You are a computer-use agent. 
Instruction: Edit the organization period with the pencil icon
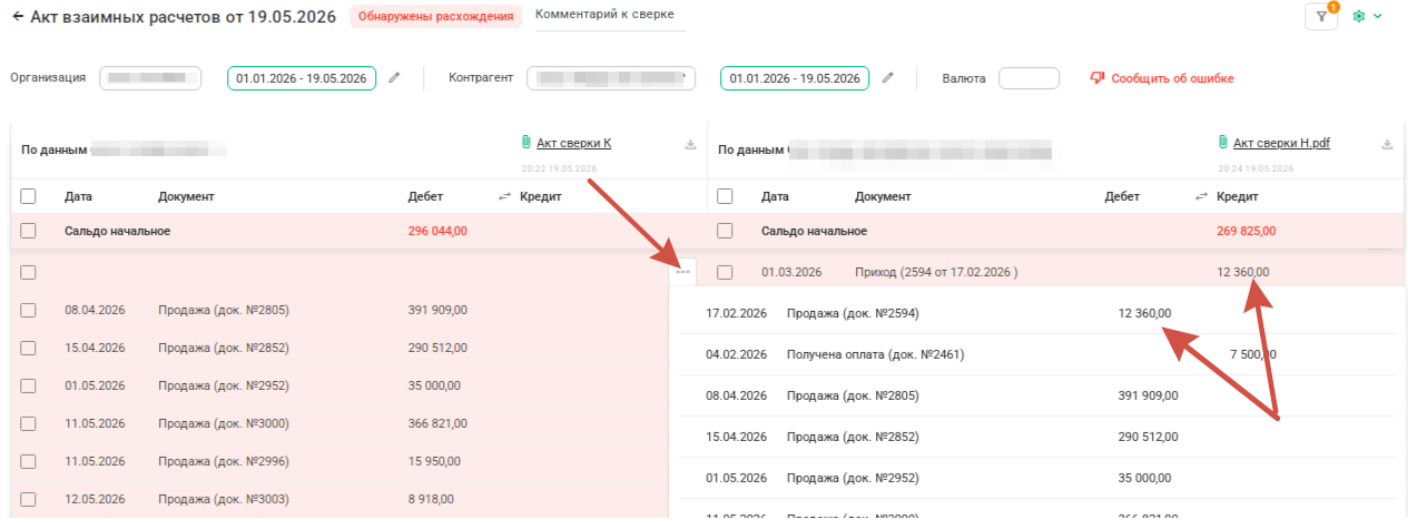pos(394,78)
